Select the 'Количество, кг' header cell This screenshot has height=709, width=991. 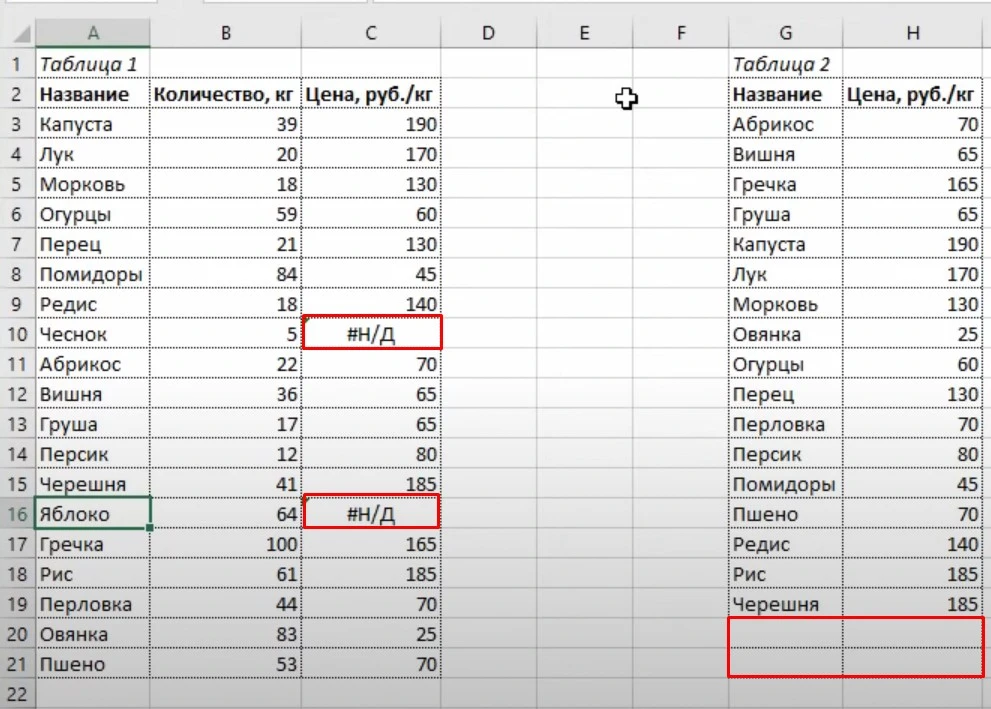pyautogui.click(x=226, y=94)
